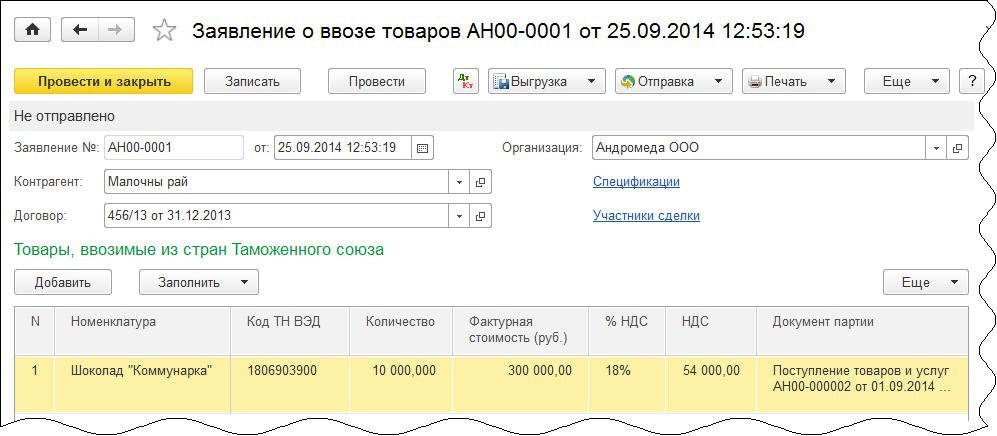This screenshot has height=436, width=997.
Task: Mark document as favorite with star
Action: 164,31
